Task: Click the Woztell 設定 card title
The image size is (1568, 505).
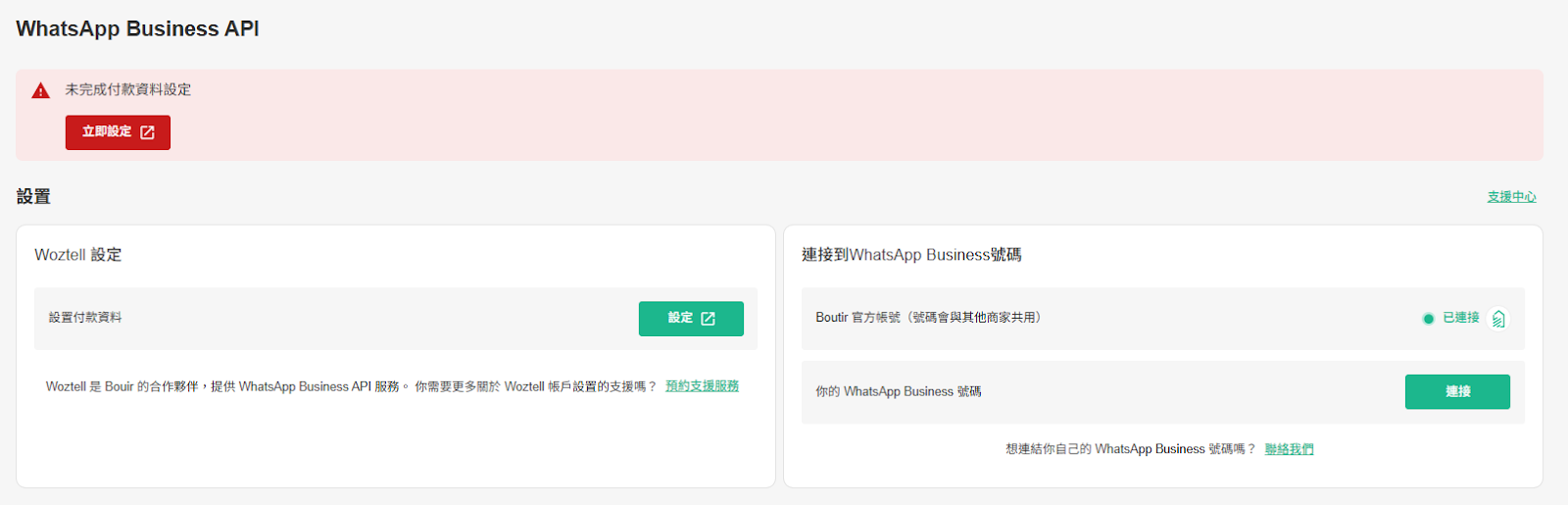Action: tap(78, 255)
